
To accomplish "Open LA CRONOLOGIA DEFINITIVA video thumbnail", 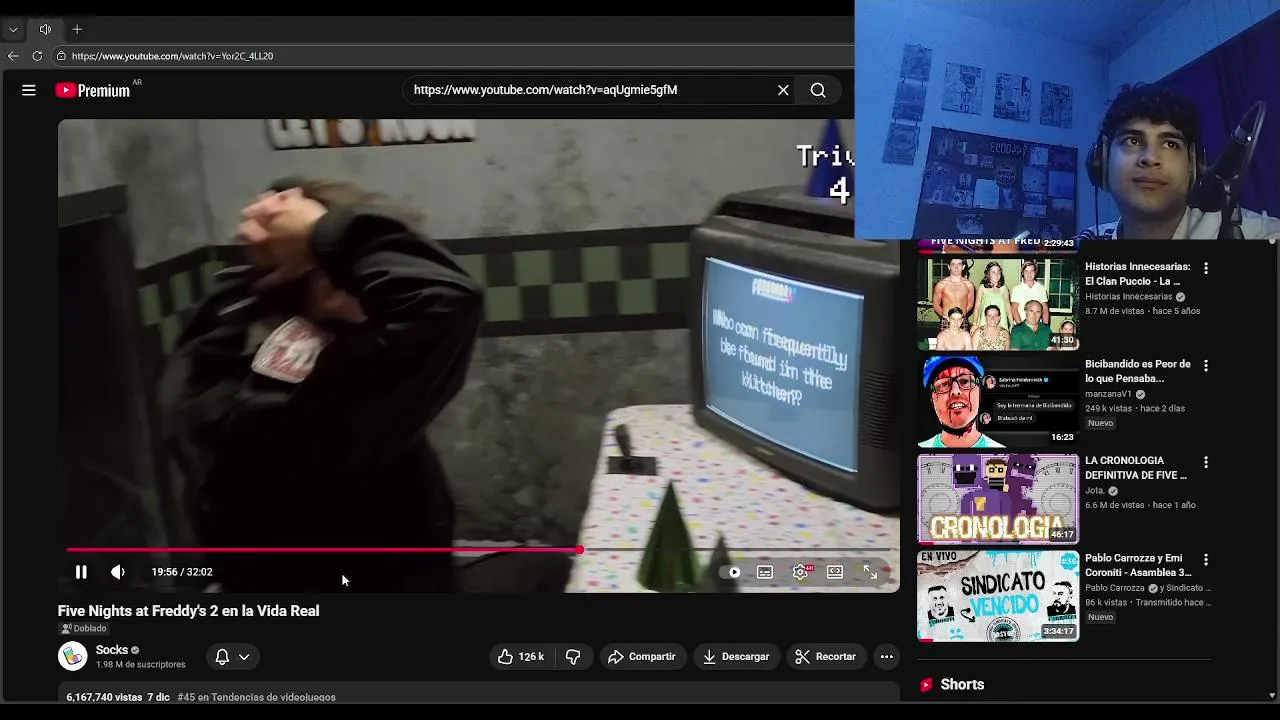I will point(998,498).
